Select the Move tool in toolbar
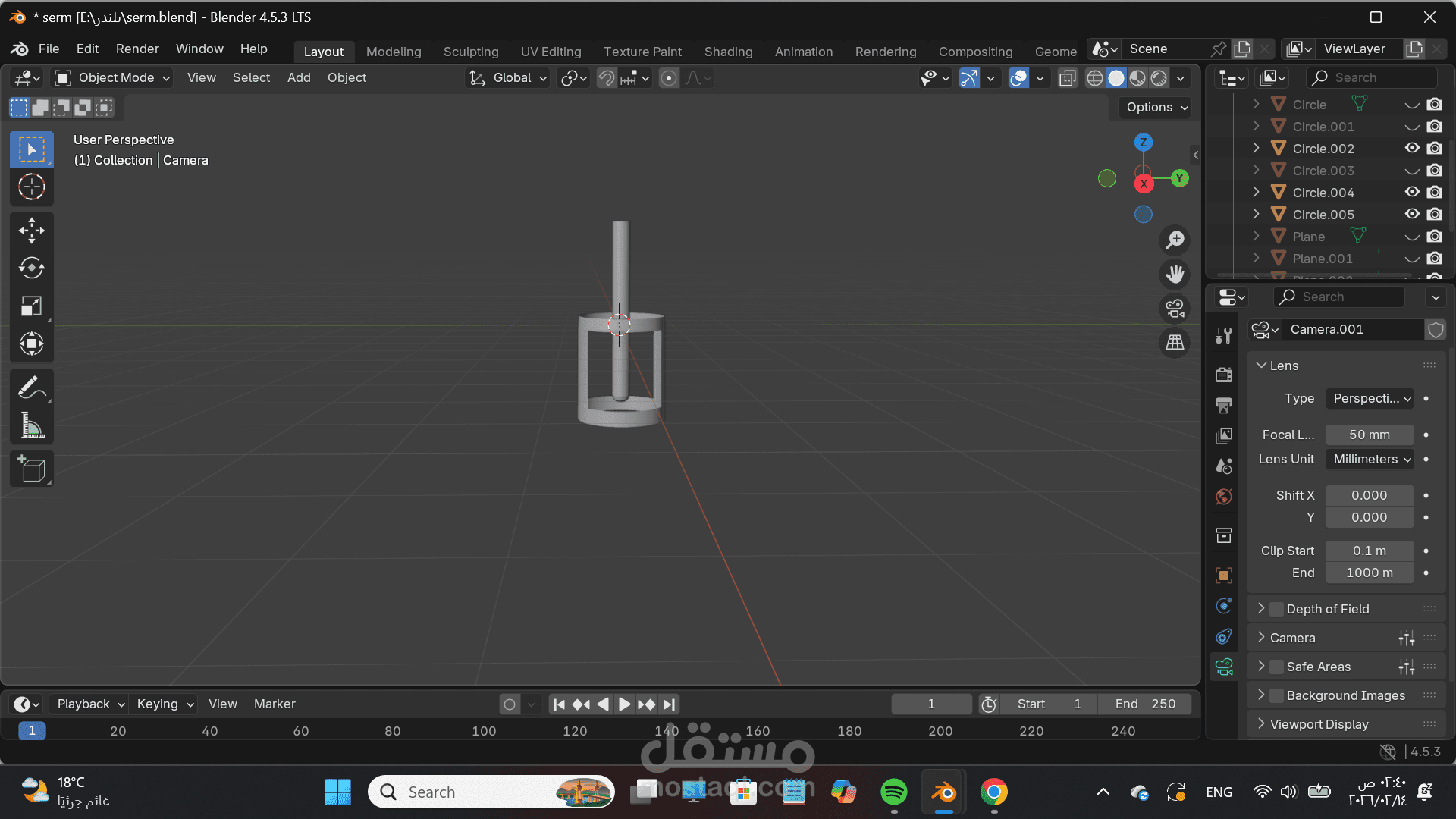Image resolution: width=1456 pixels, height=819 pixels. [x=31, y=231]
